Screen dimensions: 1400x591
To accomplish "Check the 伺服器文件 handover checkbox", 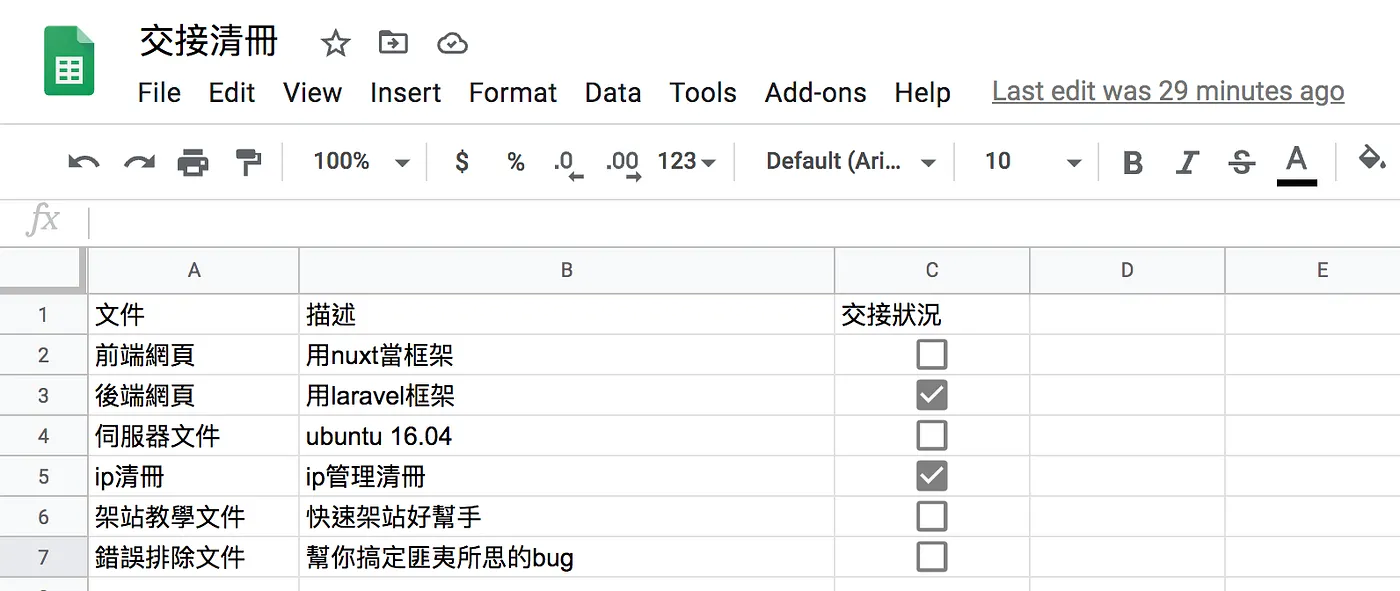I will (x=931, y=435).
